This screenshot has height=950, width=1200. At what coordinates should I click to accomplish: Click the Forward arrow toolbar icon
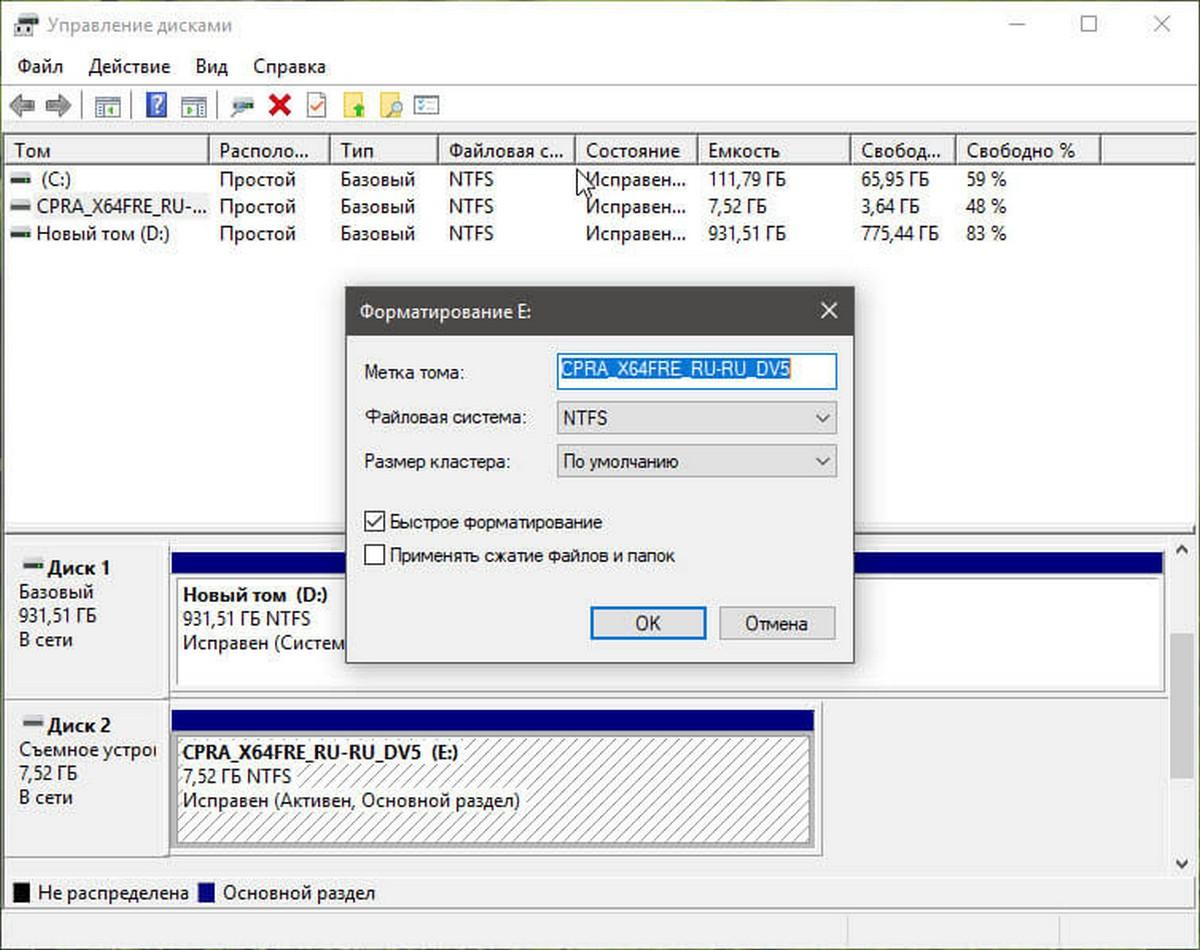coord(58,105)
